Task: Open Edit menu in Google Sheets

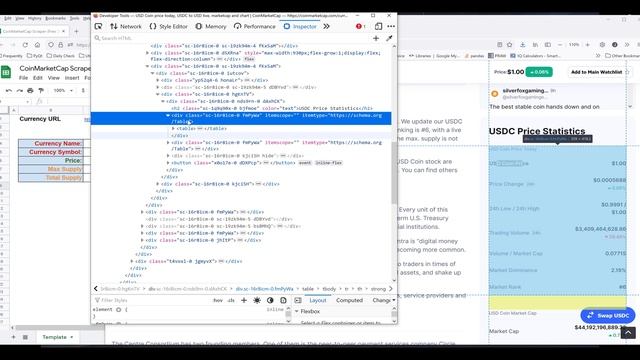Action: 38,78
